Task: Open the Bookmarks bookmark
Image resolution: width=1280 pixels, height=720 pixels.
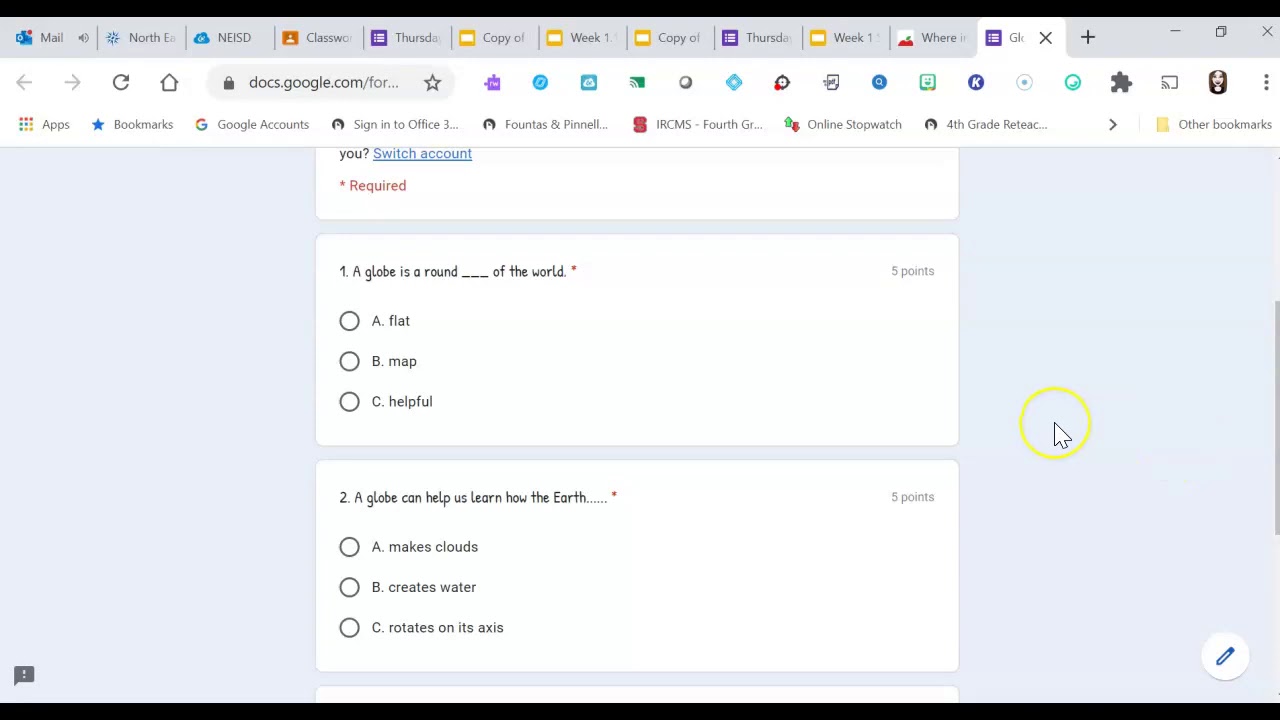Action: [132, 124]
